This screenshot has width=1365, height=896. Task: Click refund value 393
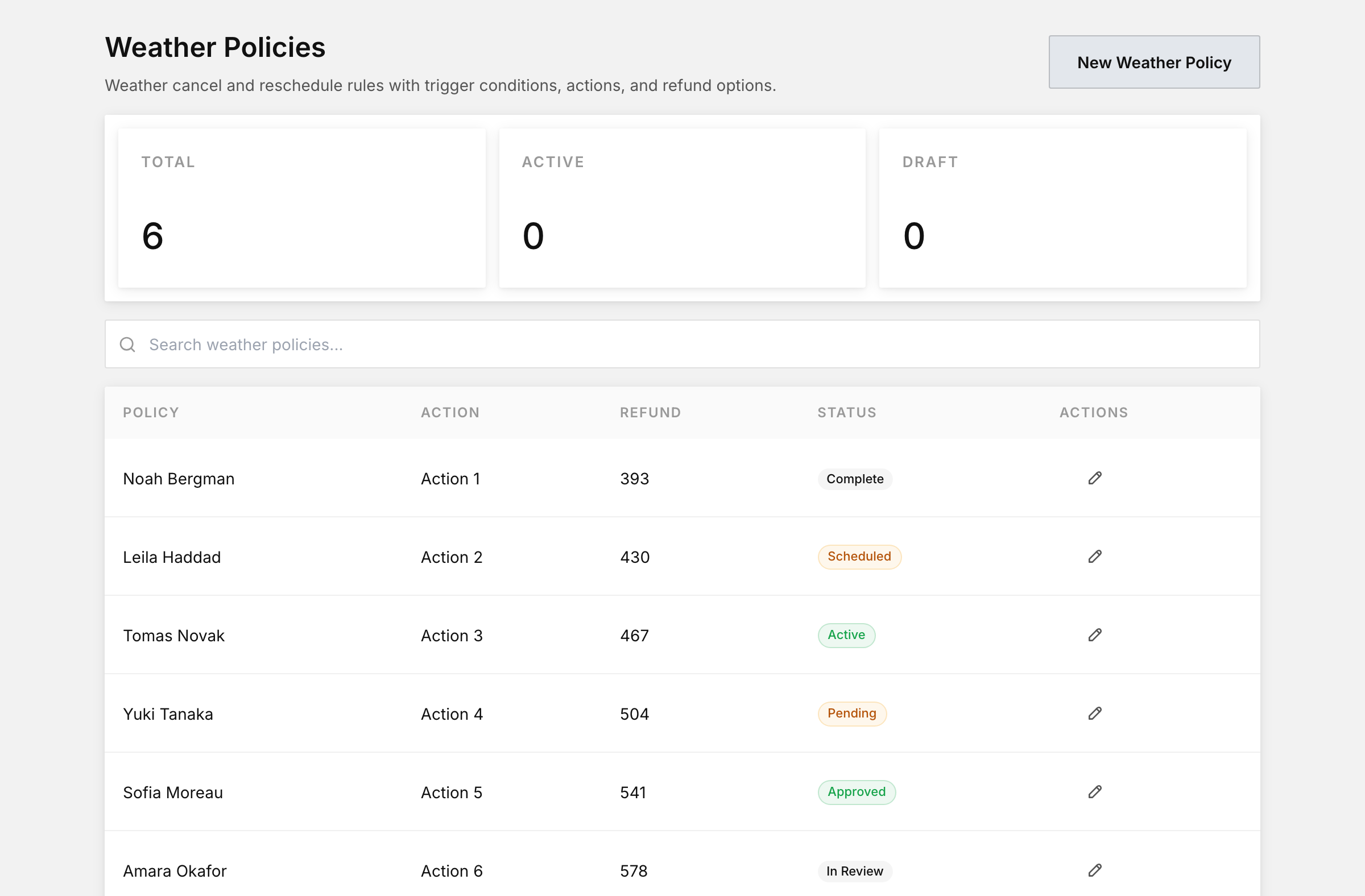coord(634,479)
